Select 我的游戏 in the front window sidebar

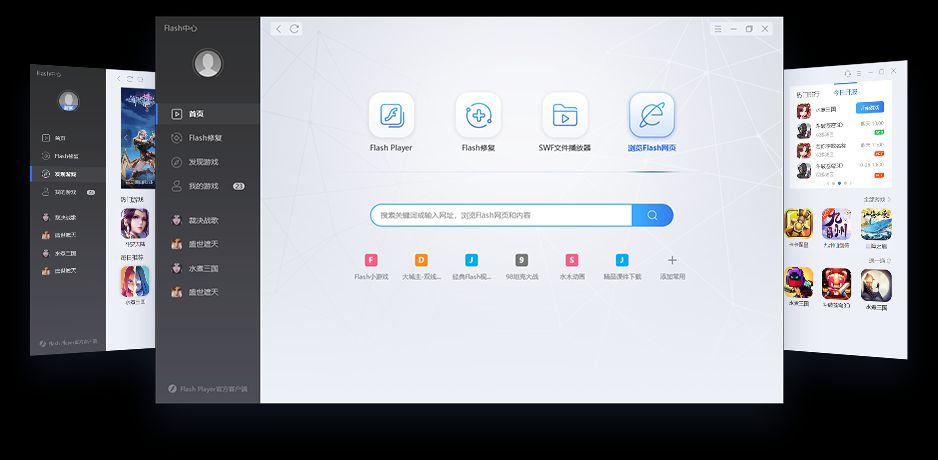point(208,186)
